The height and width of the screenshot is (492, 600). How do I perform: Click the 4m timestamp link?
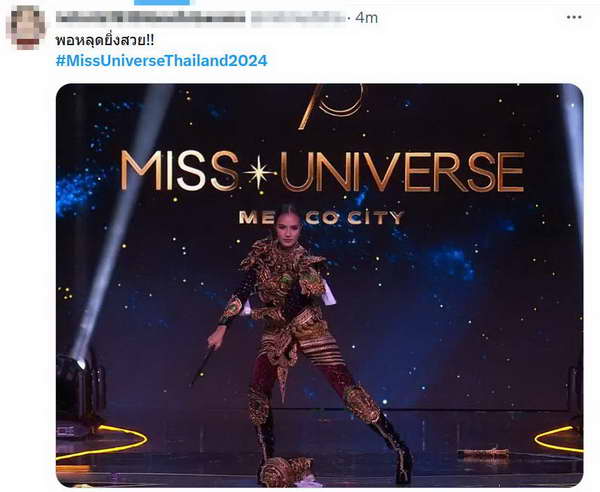[367, 18]
